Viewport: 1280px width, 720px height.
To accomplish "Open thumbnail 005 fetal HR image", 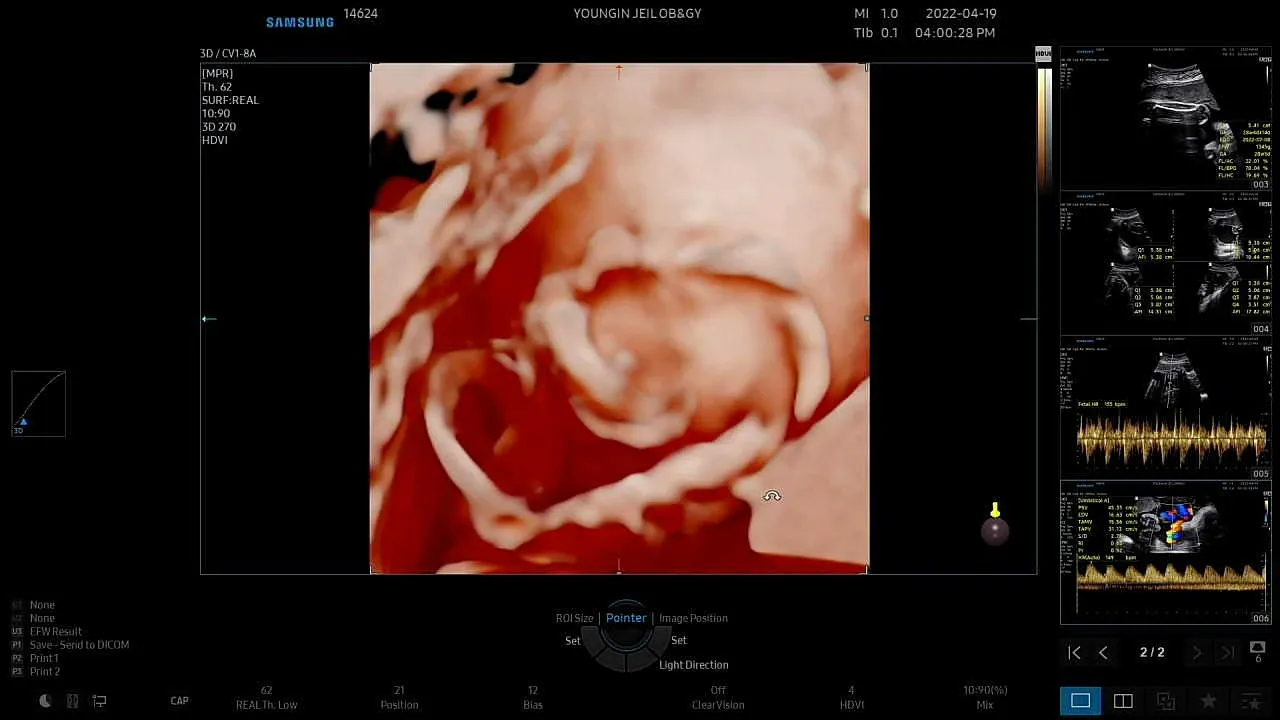I will tap(1166, 408).
